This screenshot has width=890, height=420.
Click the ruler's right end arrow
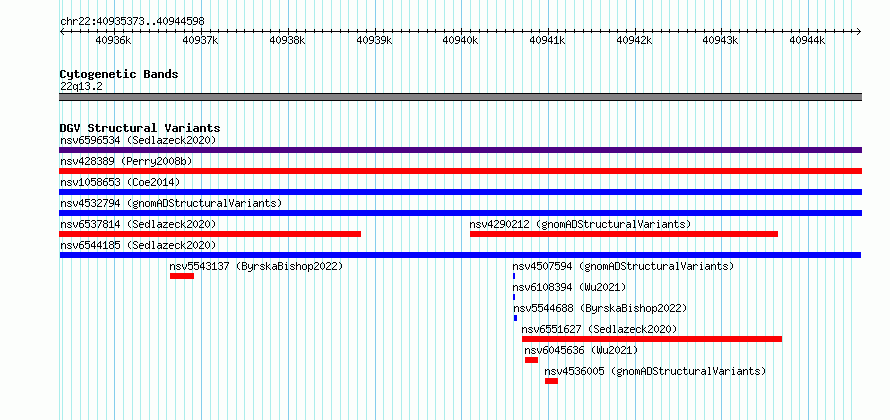point(859,31)
